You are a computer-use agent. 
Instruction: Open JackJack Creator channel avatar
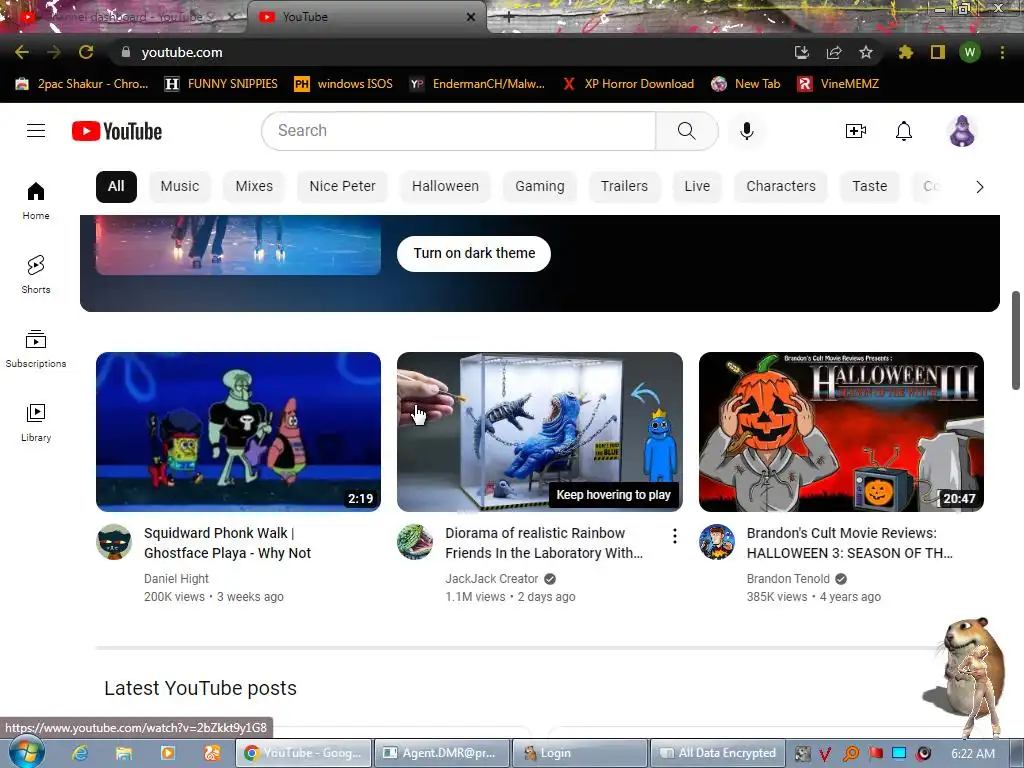click(415, 542)
